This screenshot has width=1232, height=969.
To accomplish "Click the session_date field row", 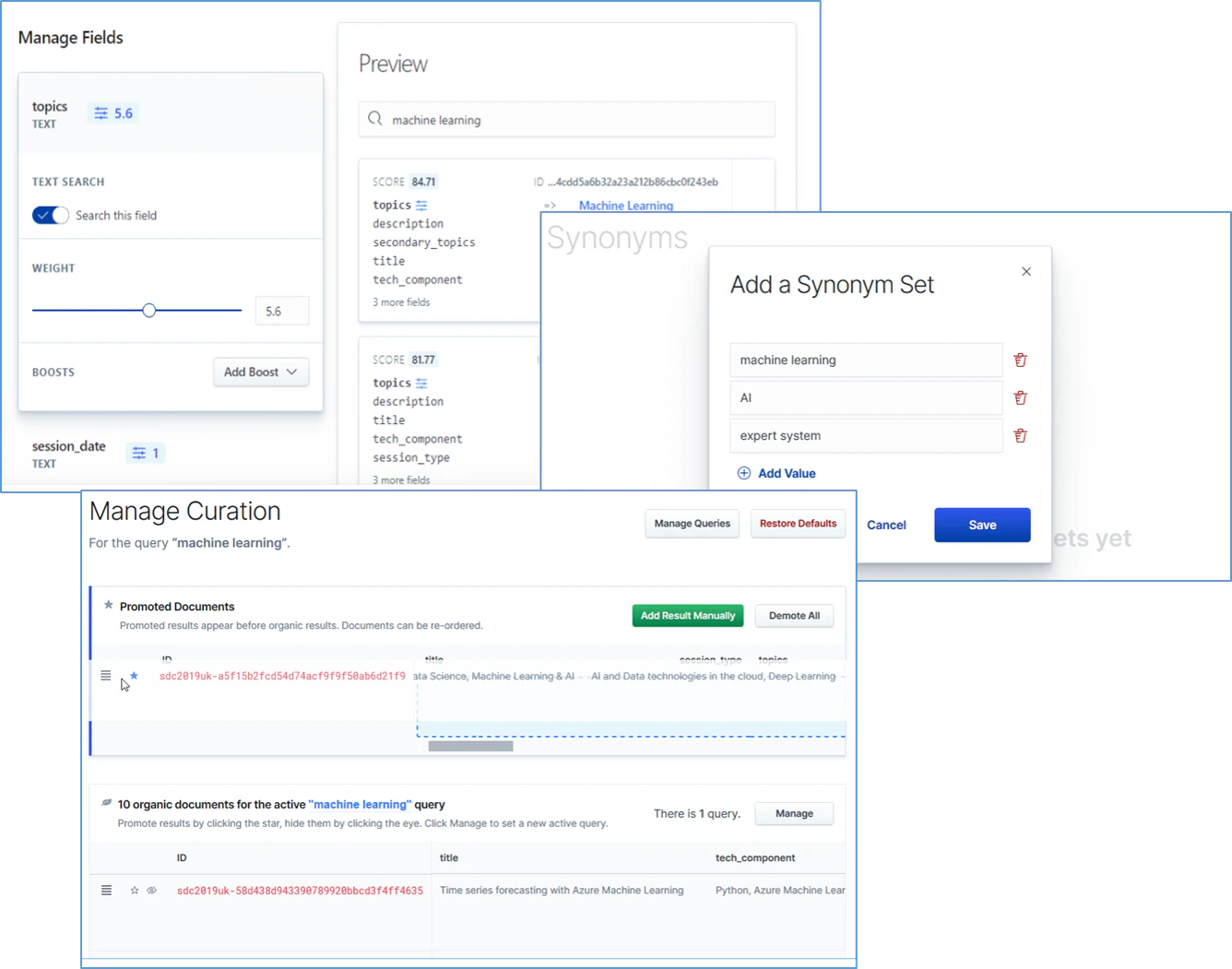I will (x=171, y=454).
